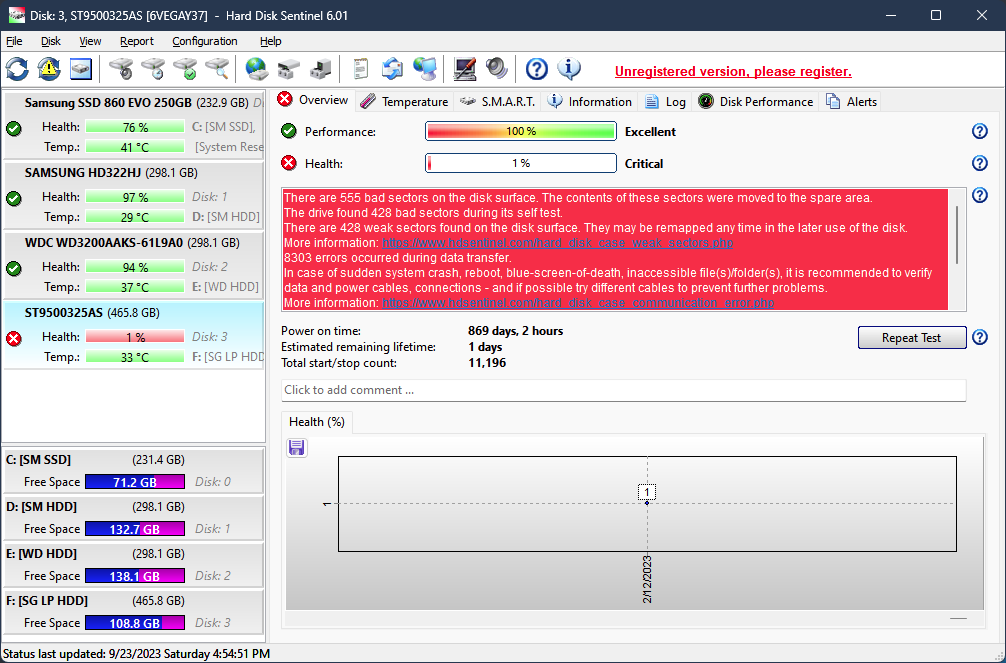1006x663 pixels.
Task: Click the blue refresh arrows toolbar icon
Action: click(17, 69)
